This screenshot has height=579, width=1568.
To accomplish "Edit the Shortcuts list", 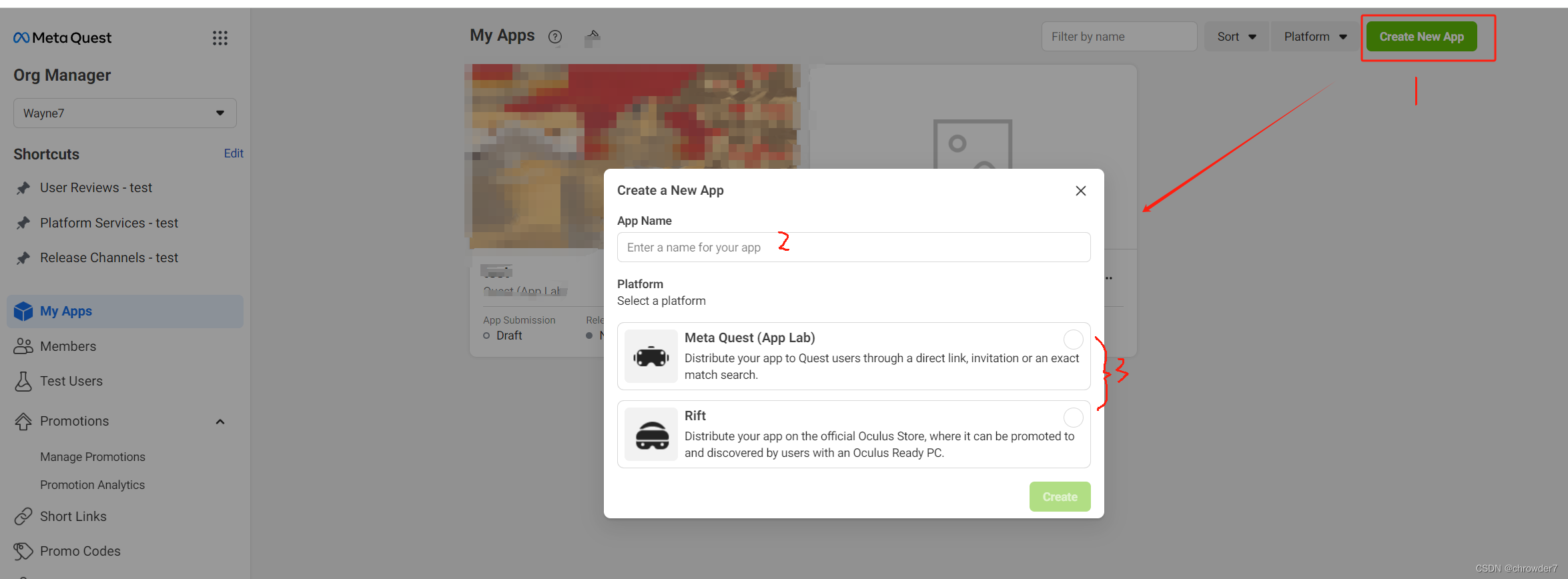I will pyautogui.click(x=234, y=153).
